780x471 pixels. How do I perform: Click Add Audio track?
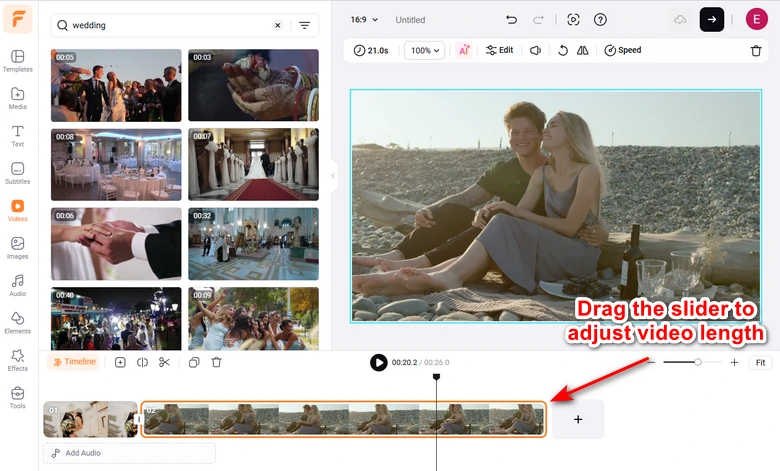pyautogui.click(x=129, y=453)
